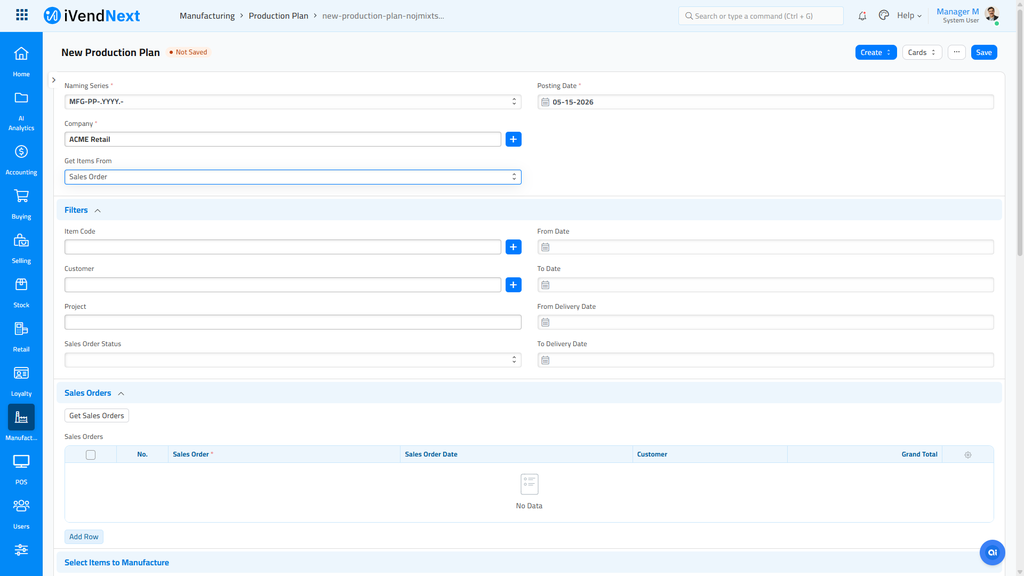Open AI Analytics sidebar module

click(x=21, y=111)
